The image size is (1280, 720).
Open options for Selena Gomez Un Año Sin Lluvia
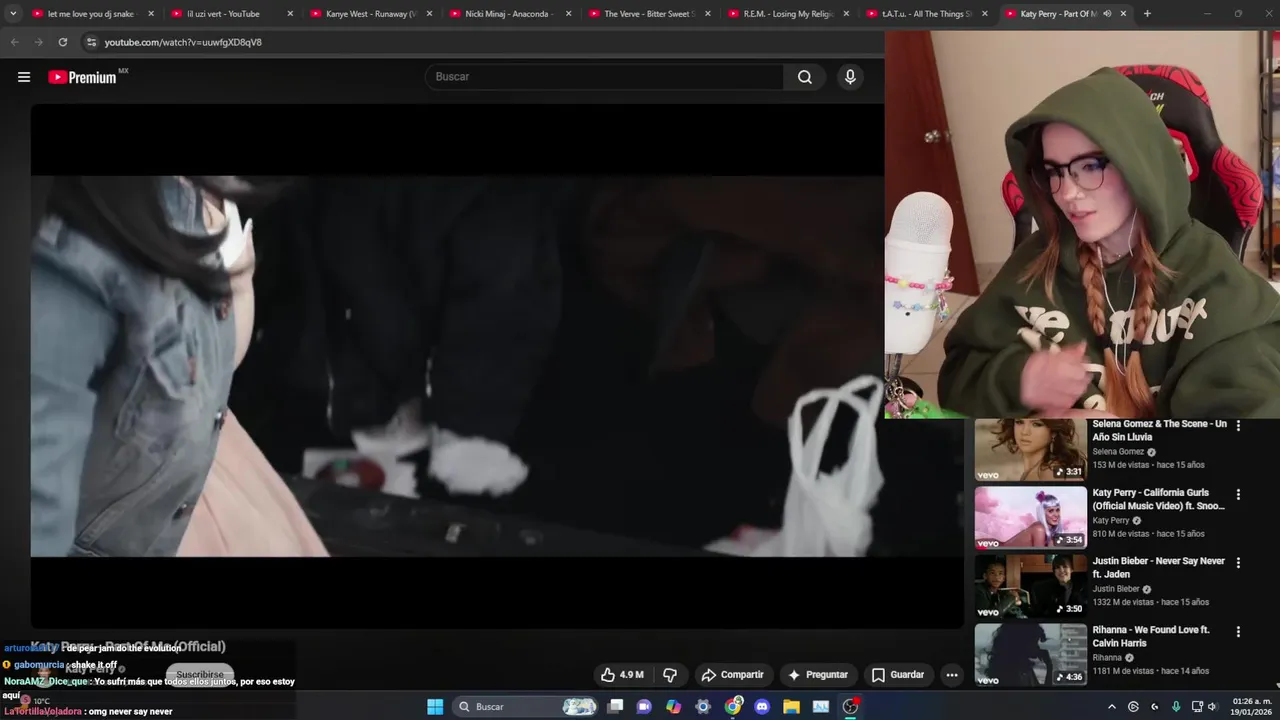point(1238,426)
